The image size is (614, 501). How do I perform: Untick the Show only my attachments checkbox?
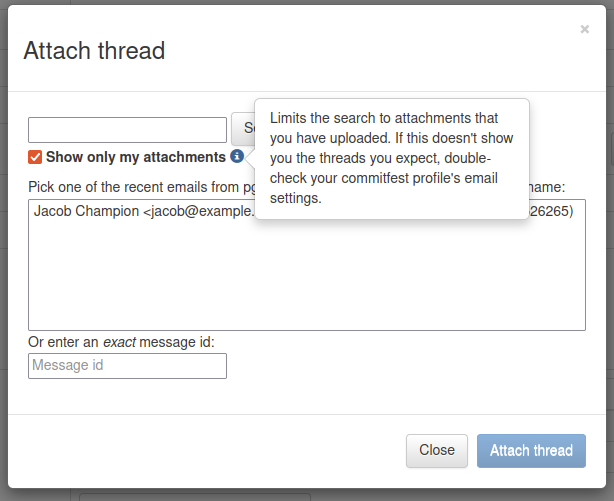point(35,157)
